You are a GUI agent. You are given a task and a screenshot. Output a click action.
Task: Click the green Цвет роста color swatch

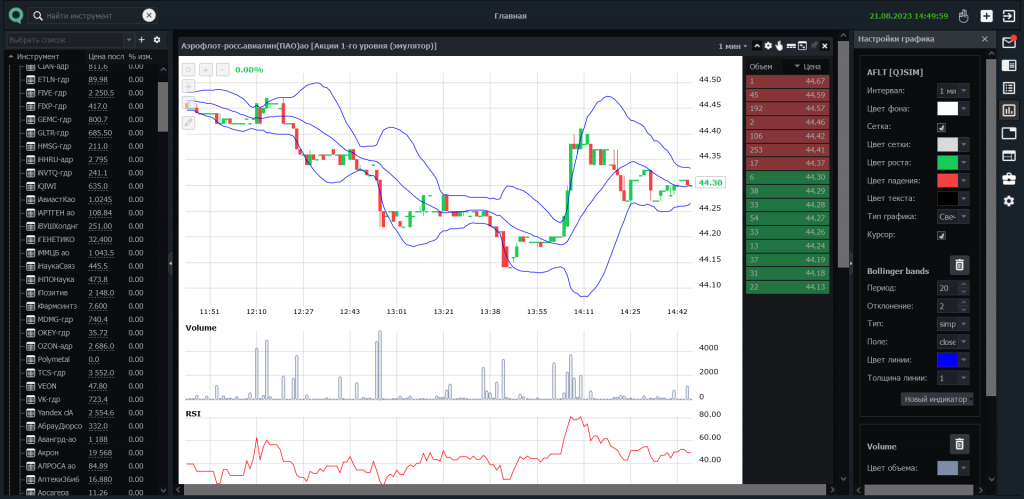pyautogui.click(x=947, y=162)
